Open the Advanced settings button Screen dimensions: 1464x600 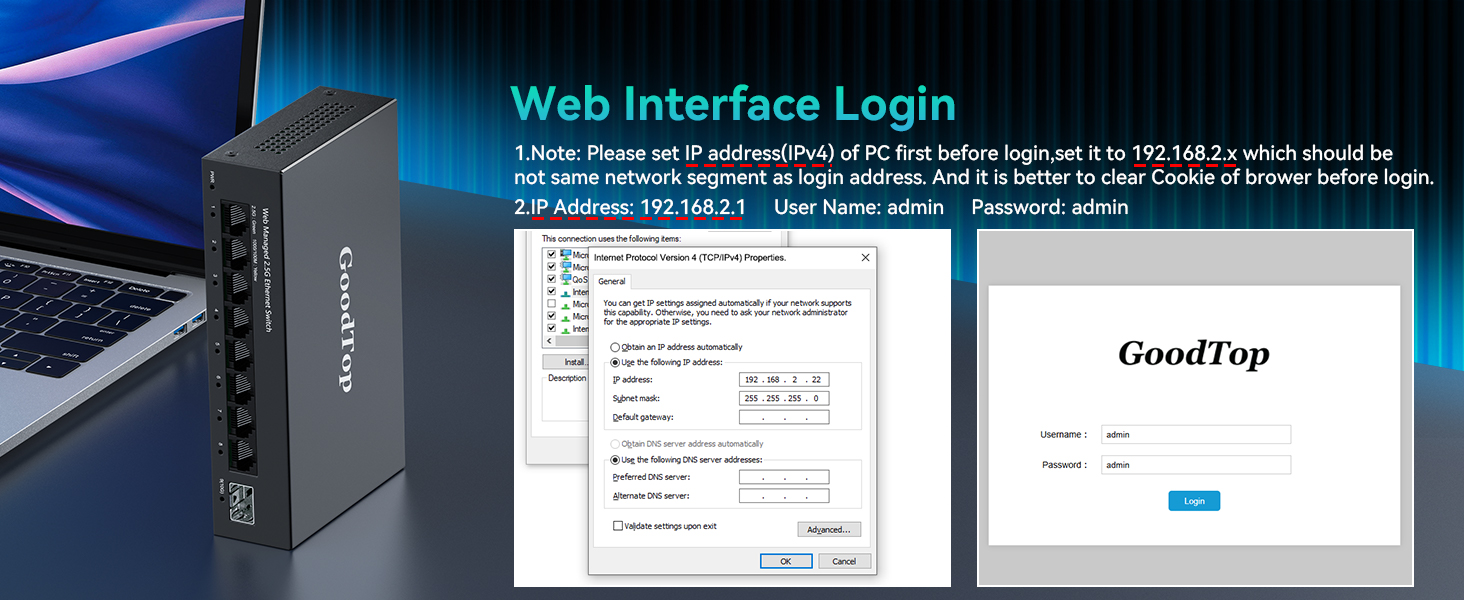pyautogui.click(x=829, y=530)
